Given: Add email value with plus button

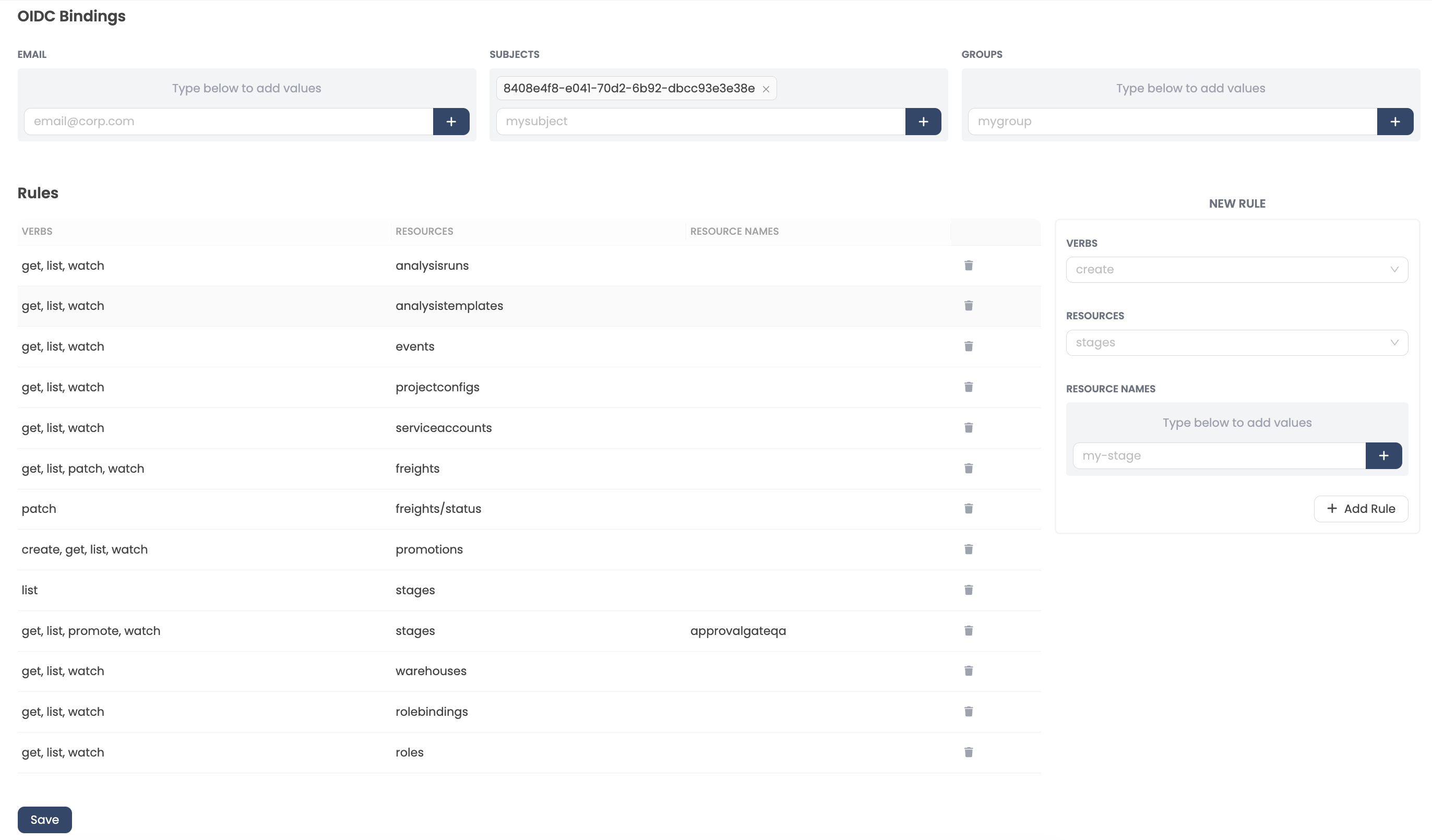Looking at the screenshot, I should tap(450, 122).
